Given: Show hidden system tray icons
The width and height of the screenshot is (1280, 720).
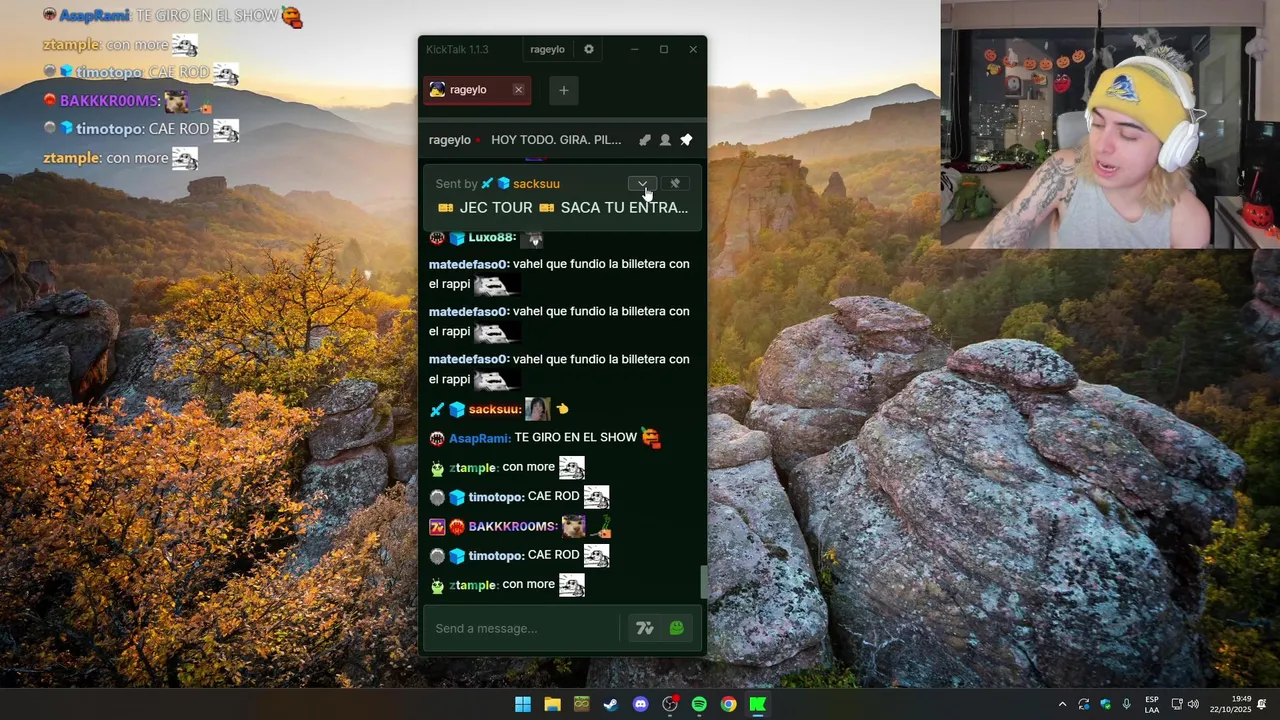Looking at the screenshot, I should point(1062,704).
